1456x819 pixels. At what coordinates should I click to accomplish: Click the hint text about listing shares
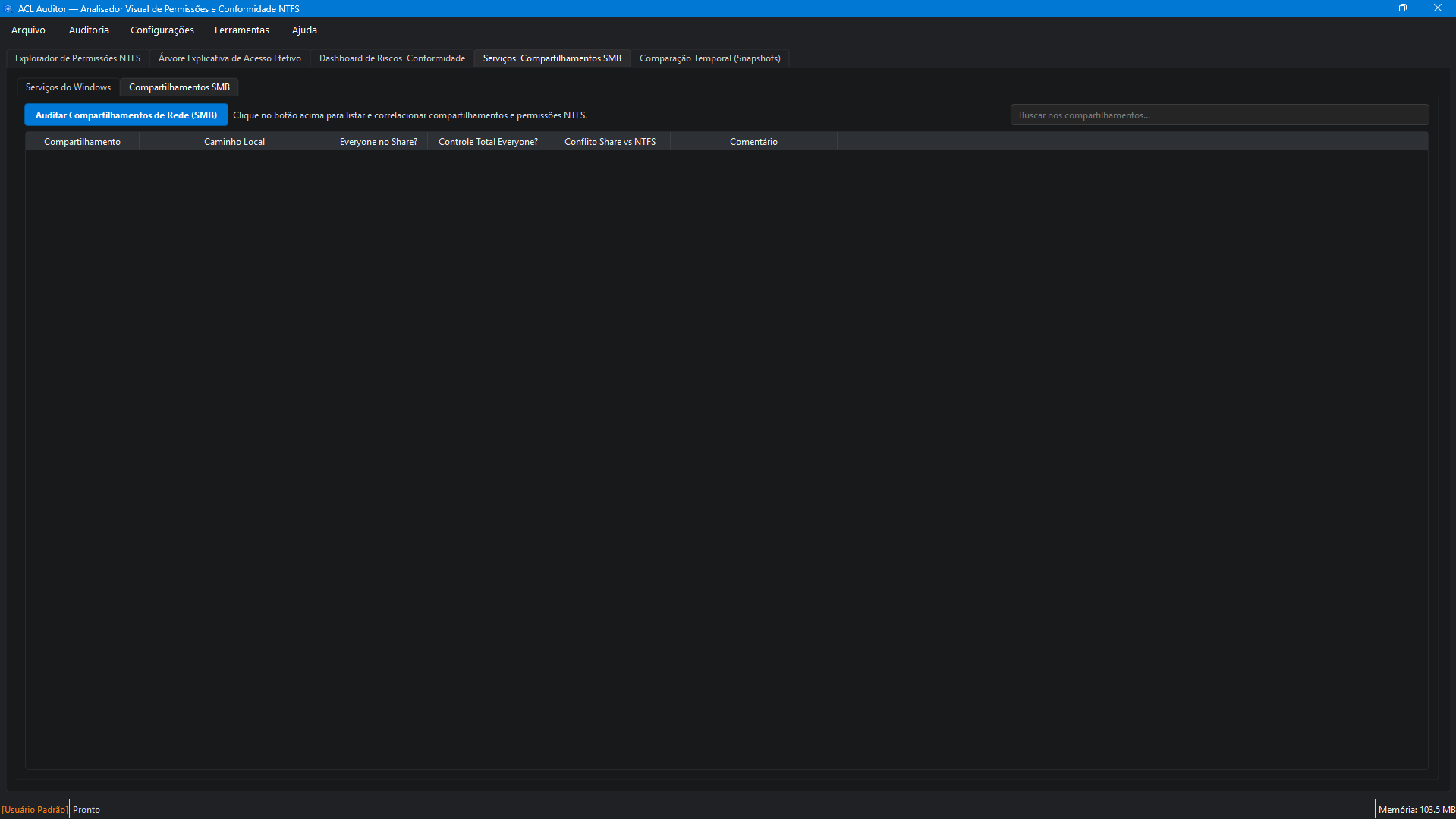pos(410,115)
